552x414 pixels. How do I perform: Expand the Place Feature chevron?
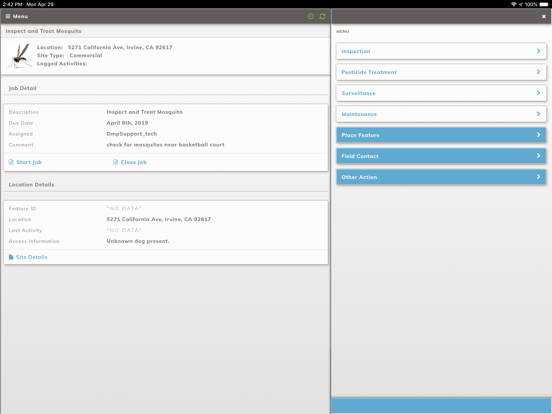(538, 135)
